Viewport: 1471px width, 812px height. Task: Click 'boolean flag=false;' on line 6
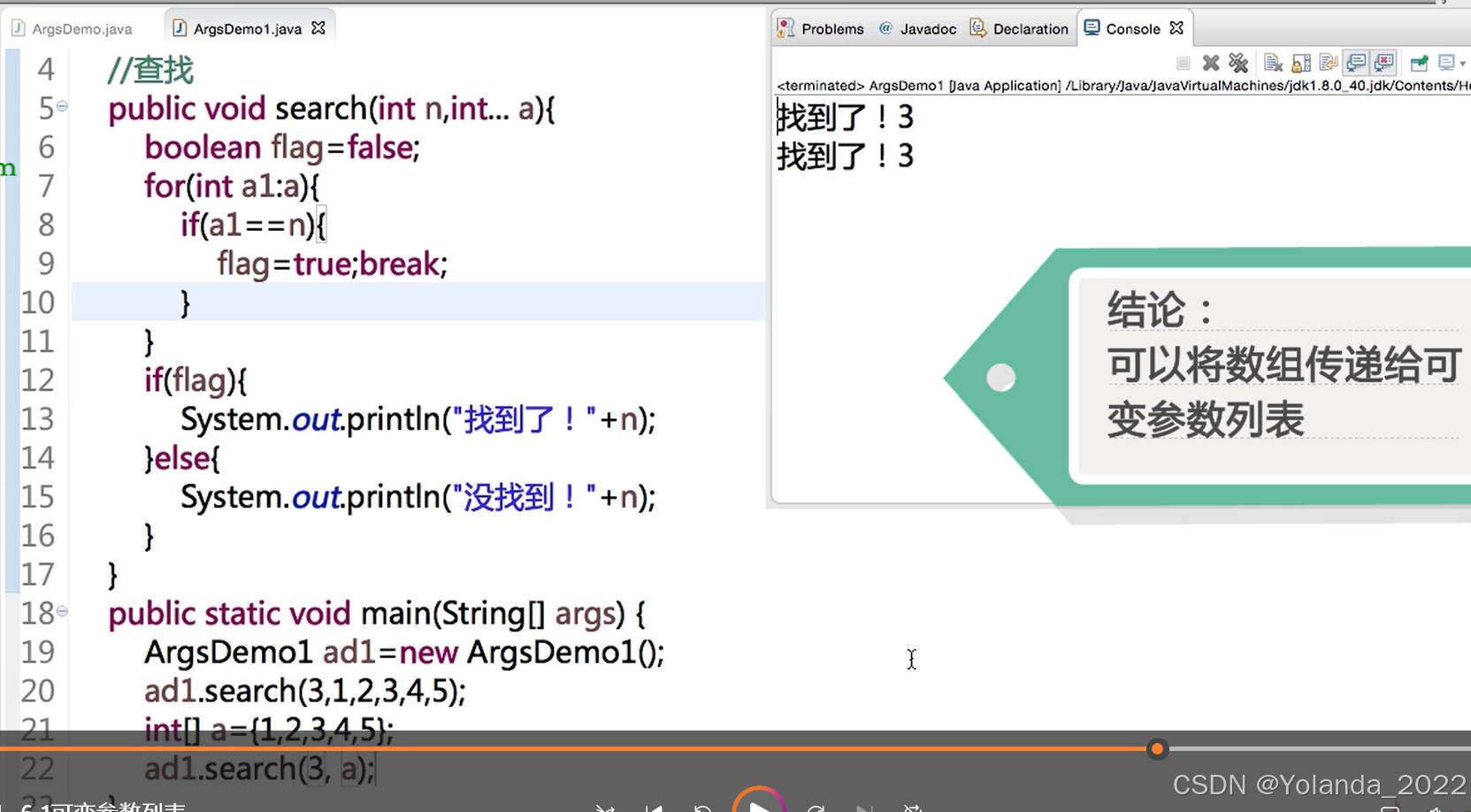tap(282, 148)
